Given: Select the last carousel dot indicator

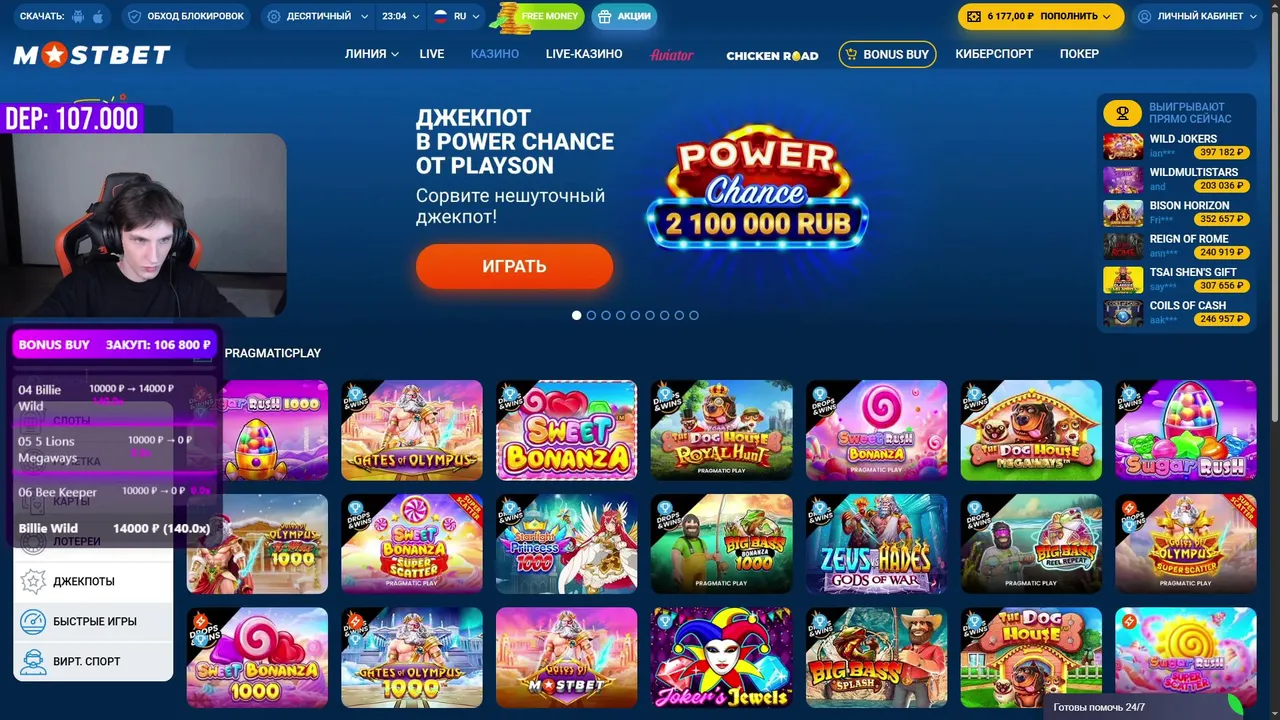Looking at the screenshot, I should point(694,315).
